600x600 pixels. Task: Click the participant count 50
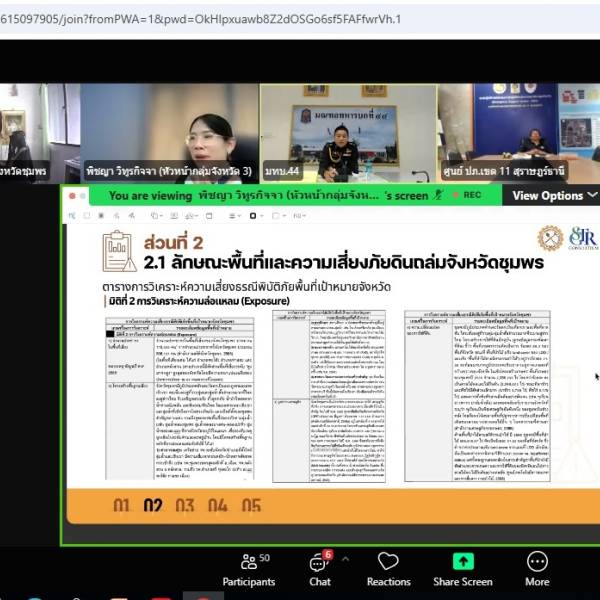264,558
